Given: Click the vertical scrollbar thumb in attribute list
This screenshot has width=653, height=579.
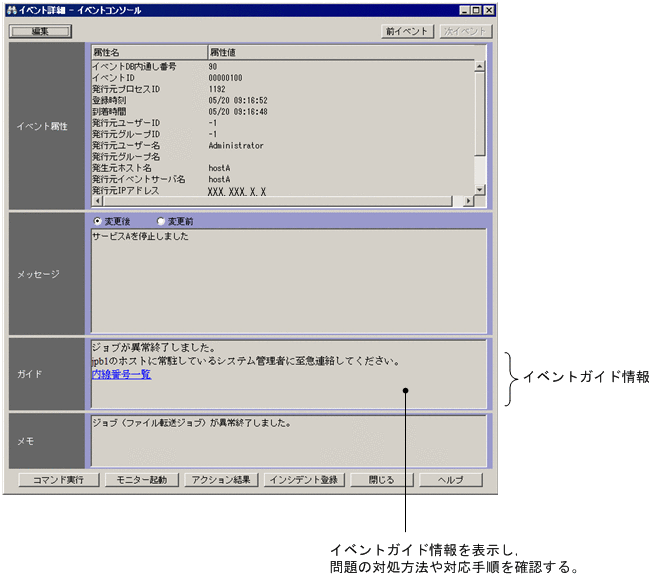Looking at the screenshot, I should [480, 113].
